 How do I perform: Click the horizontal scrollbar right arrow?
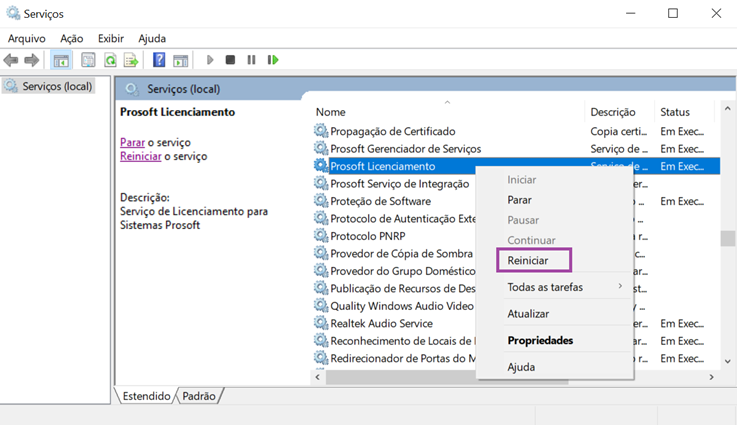(x=712, y=377)
